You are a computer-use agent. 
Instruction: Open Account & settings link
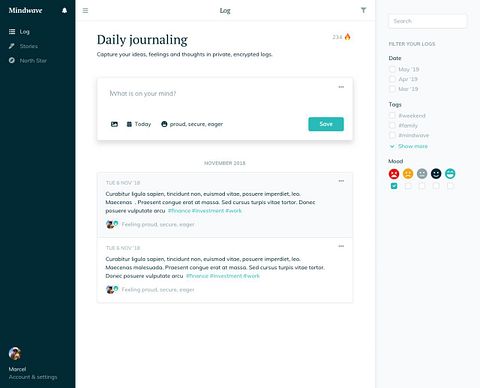point(33,377)
